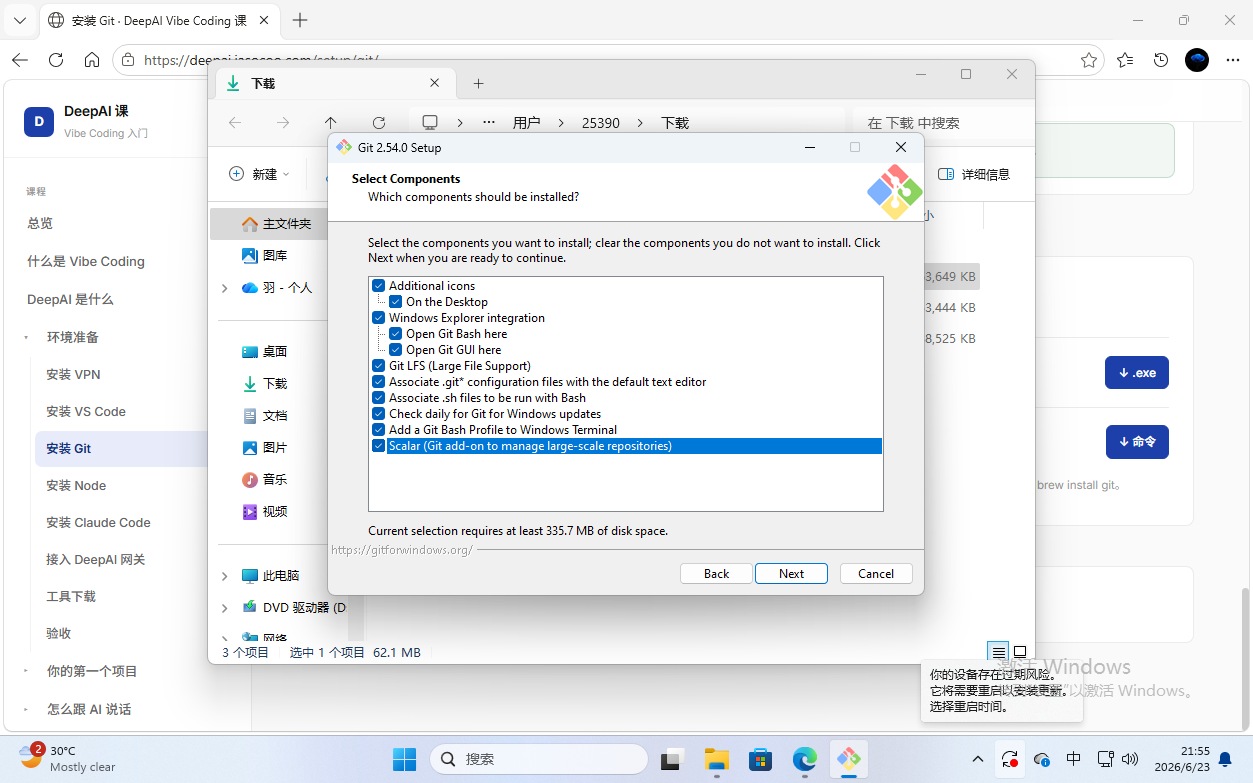Click Next in Git Setup
This screenshot has width=1253, height=783.
(x=791, y=574)
